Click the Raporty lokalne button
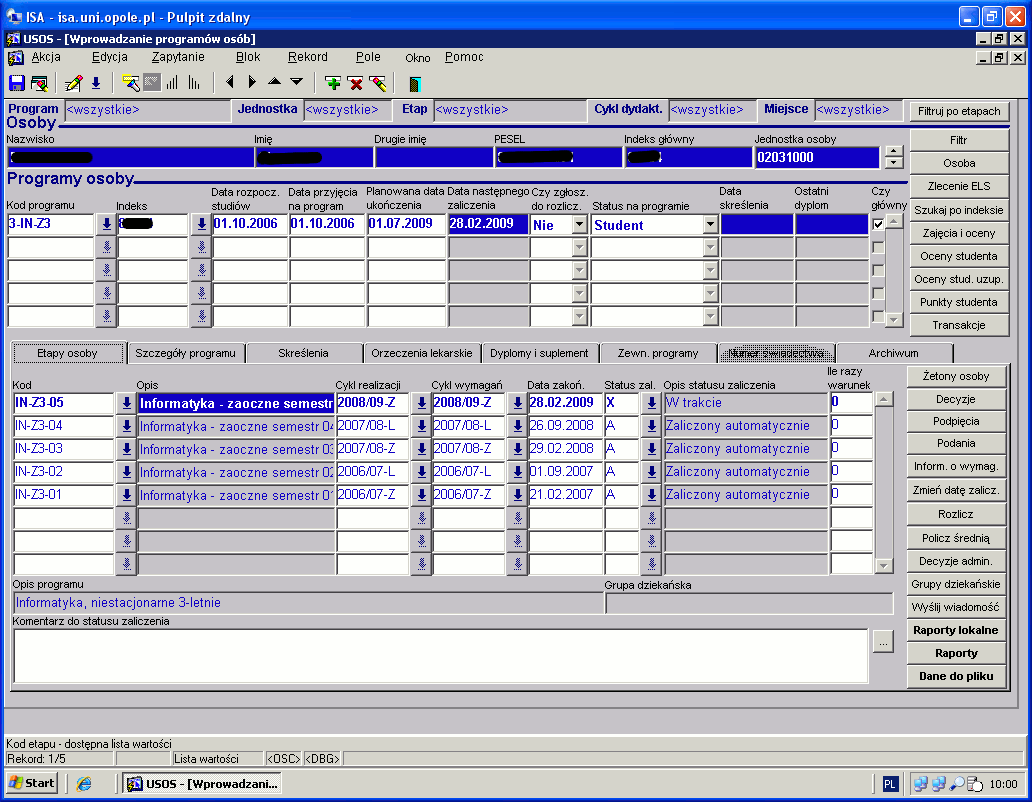 [956, 630]
